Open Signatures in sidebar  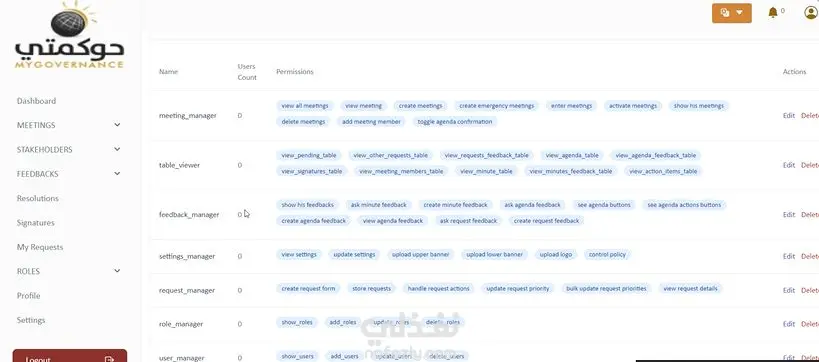tap(36, 223)
